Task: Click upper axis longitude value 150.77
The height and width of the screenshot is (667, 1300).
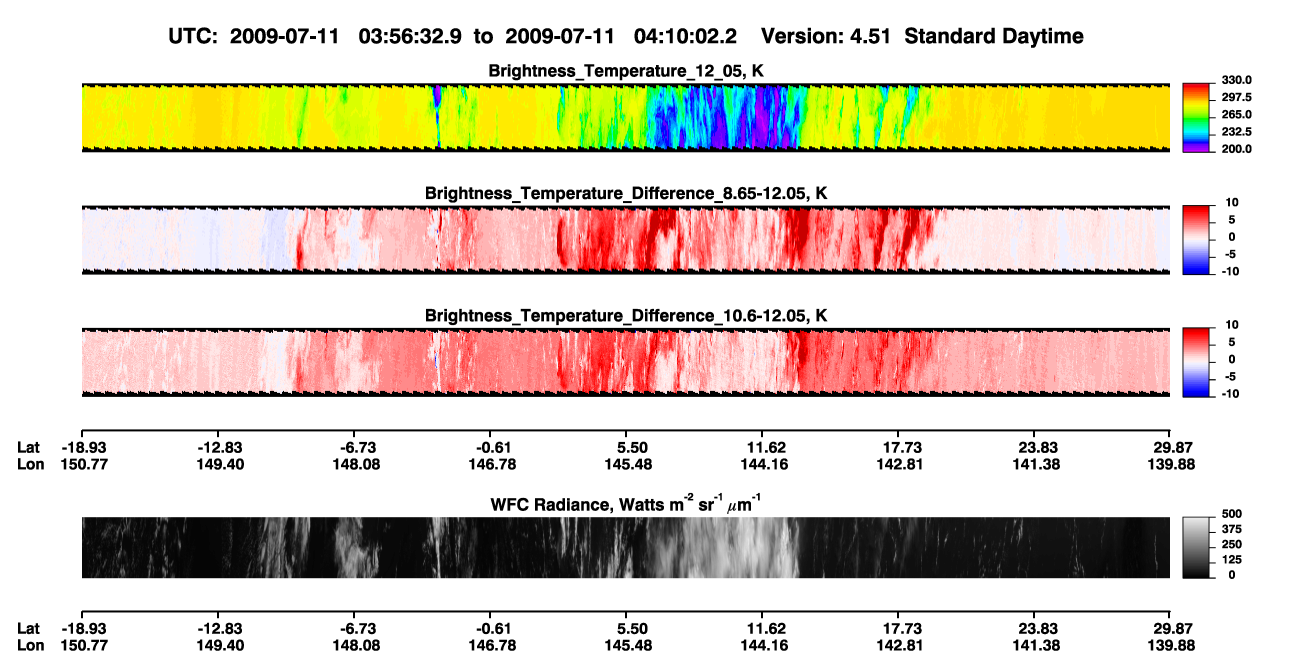Action: pos(82,465)
